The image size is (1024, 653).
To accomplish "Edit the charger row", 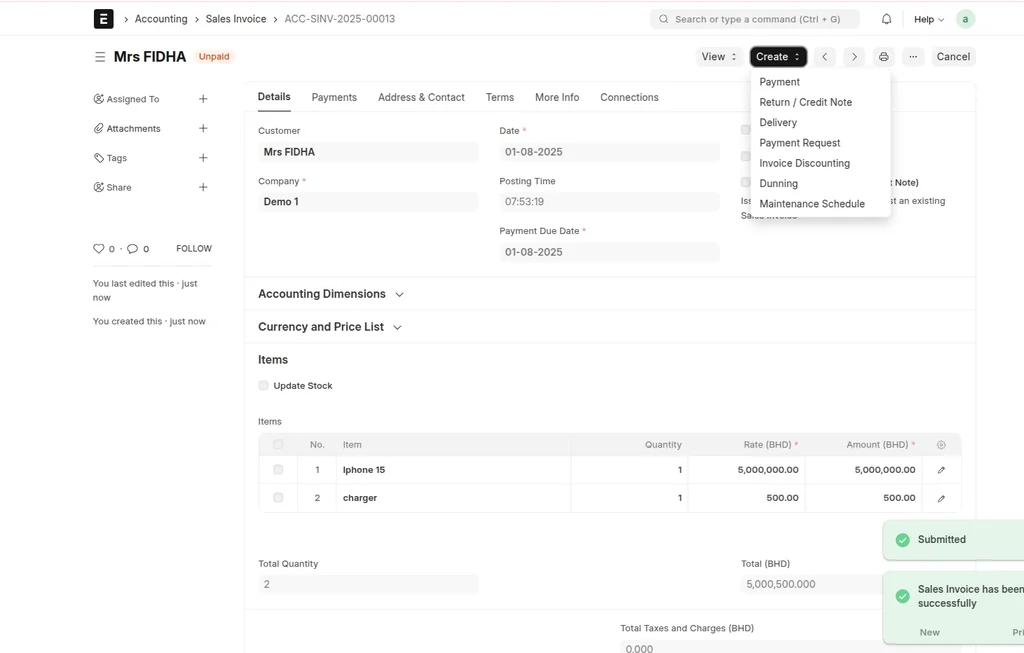I will pyautogui.click(x=941, y=498).
